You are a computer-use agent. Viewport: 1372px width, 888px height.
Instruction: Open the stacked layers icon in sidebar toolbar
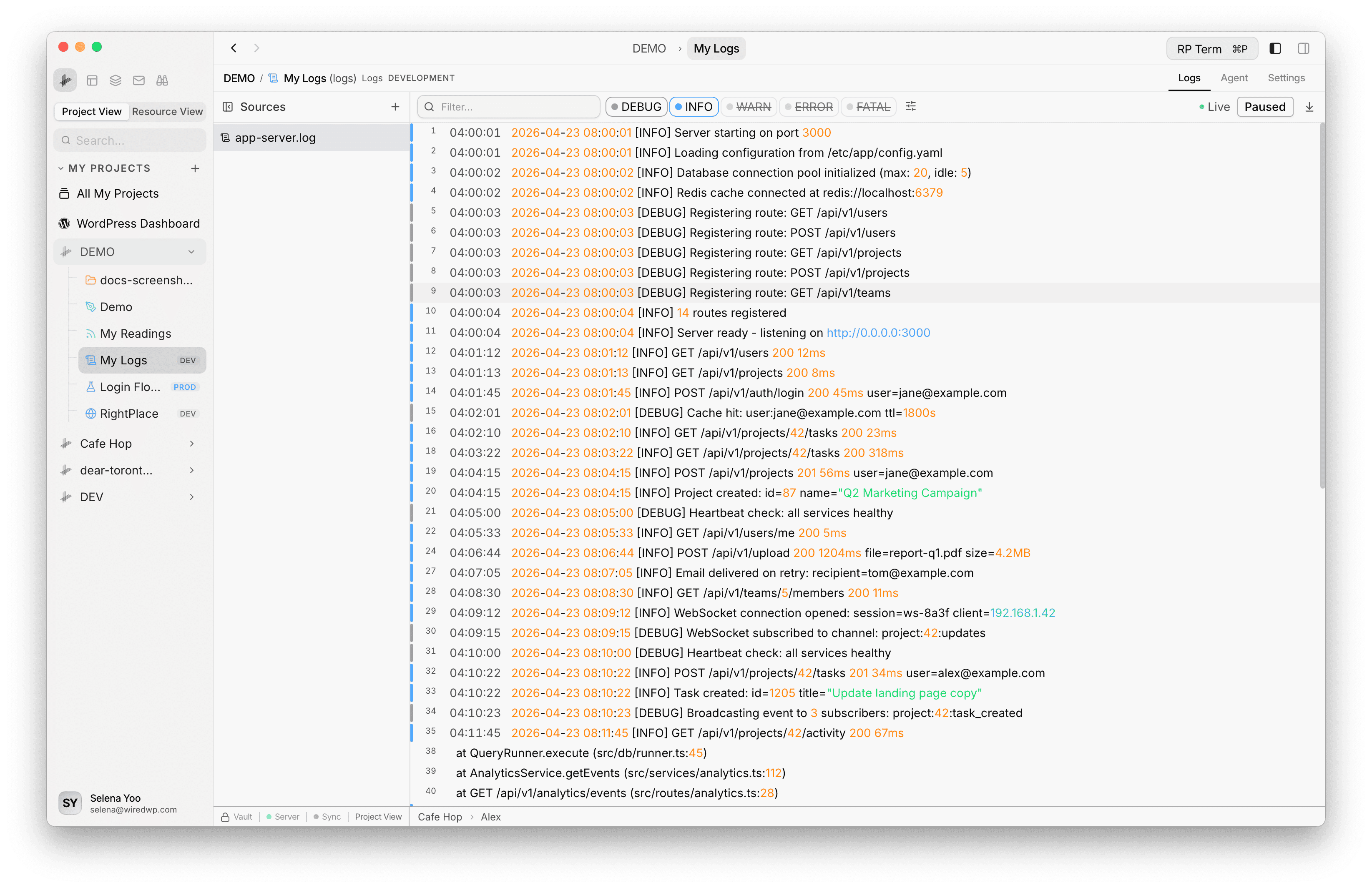[115, 80]
